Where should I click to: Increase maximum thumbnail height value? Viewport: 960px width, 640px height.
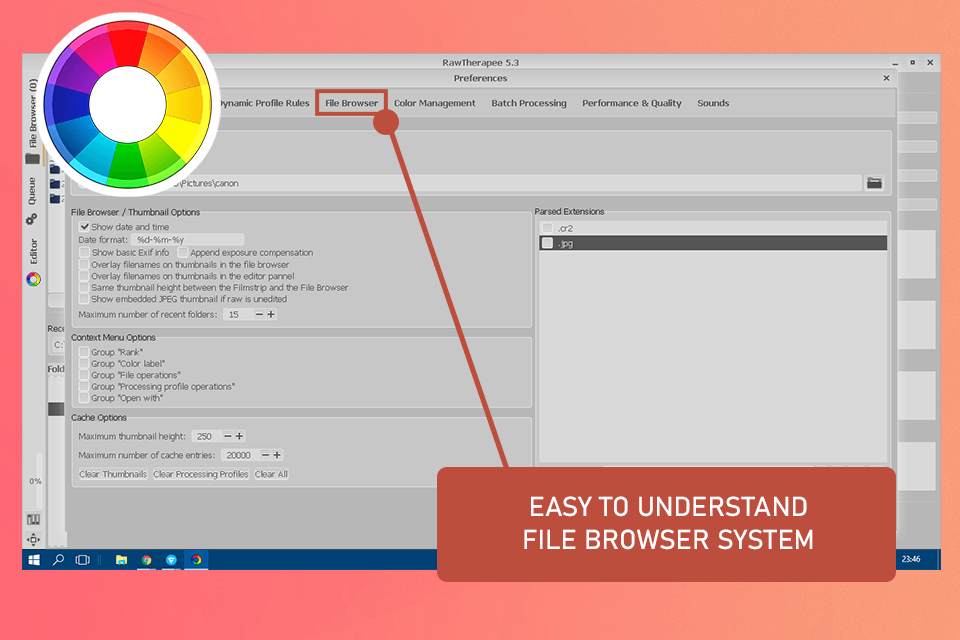point(239,436)
